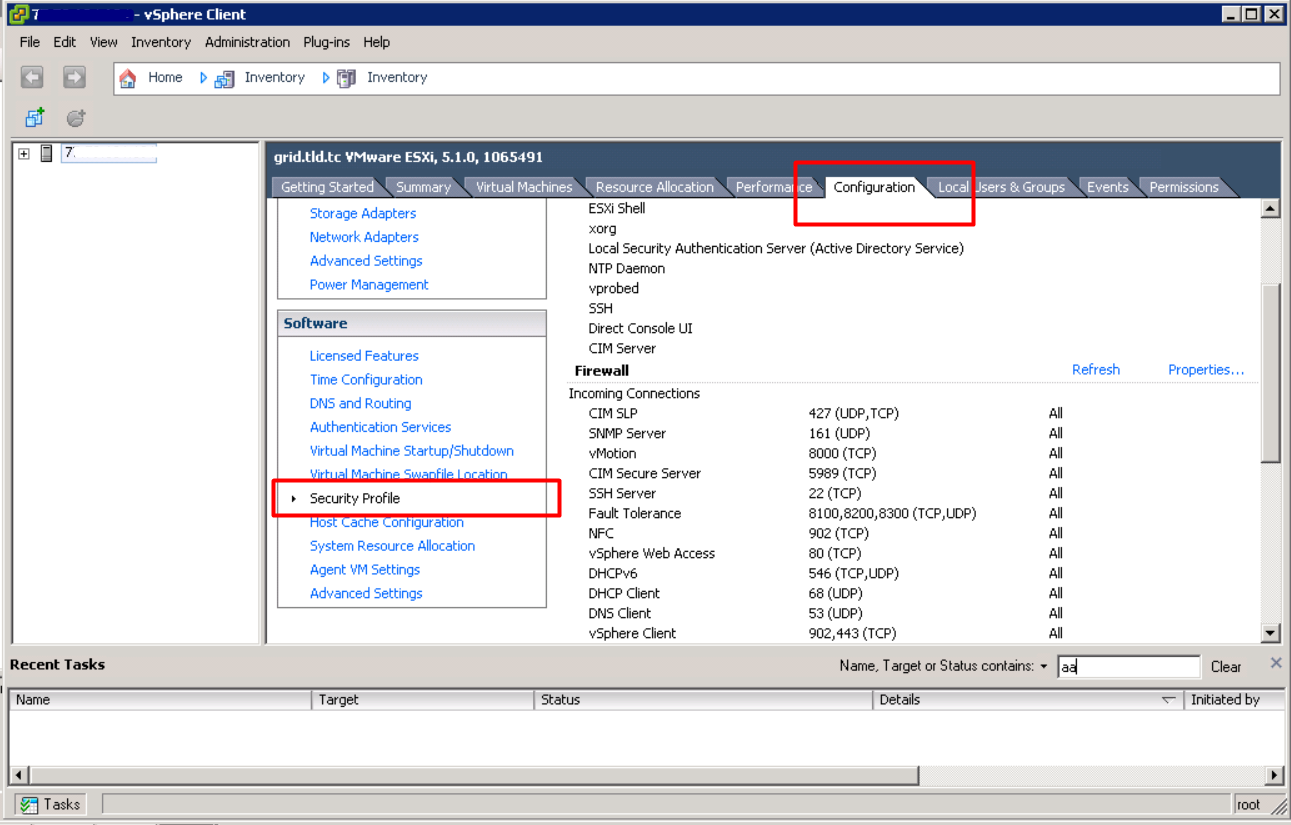Click the Recent Tasks horizontal scroll-right arrow
The height and width of the screenshot is (825, 1291).
1275,775
